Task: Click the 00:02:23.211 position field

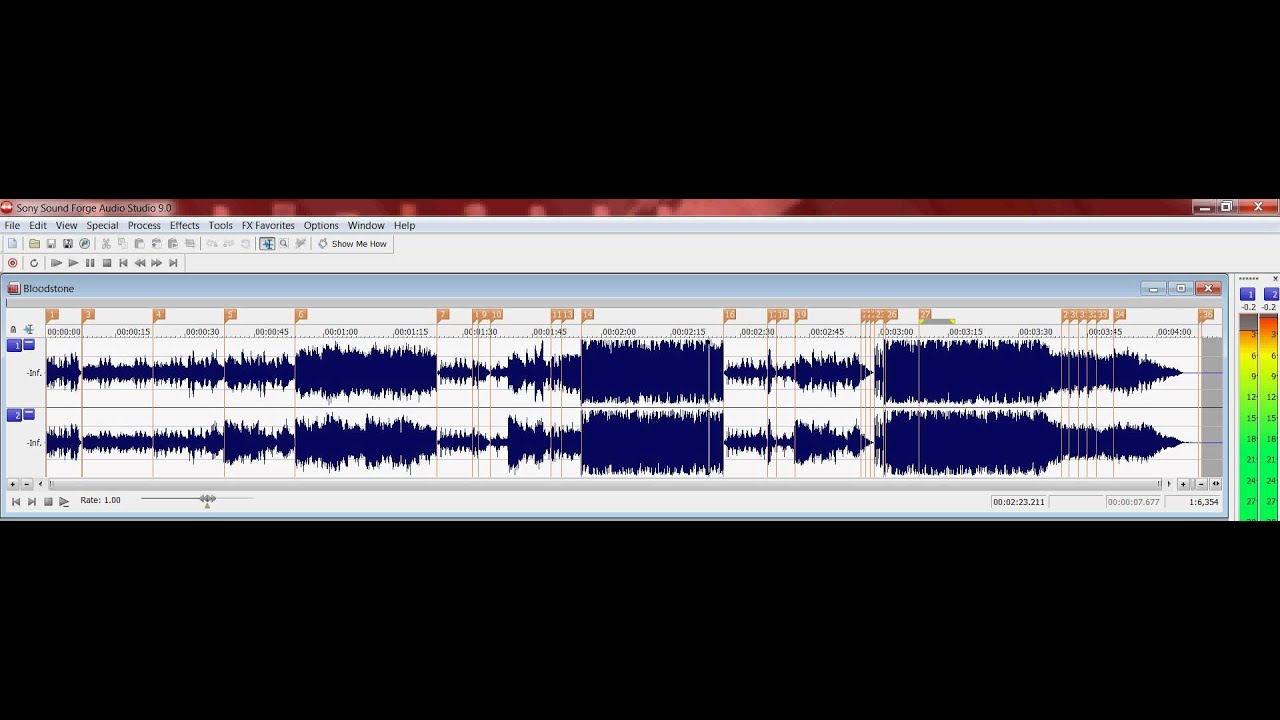Action: pyautogui.click(x=1018, y=502)
